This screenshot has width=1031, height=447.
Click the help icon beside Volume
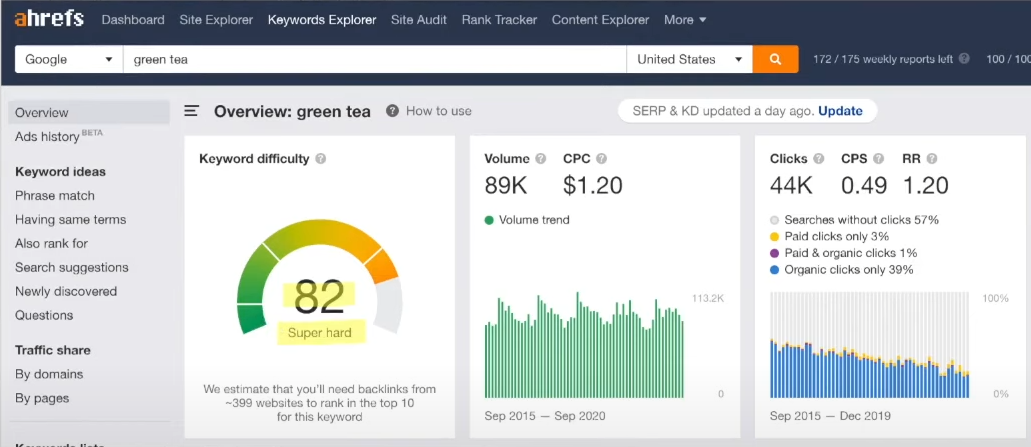point(541,159)
